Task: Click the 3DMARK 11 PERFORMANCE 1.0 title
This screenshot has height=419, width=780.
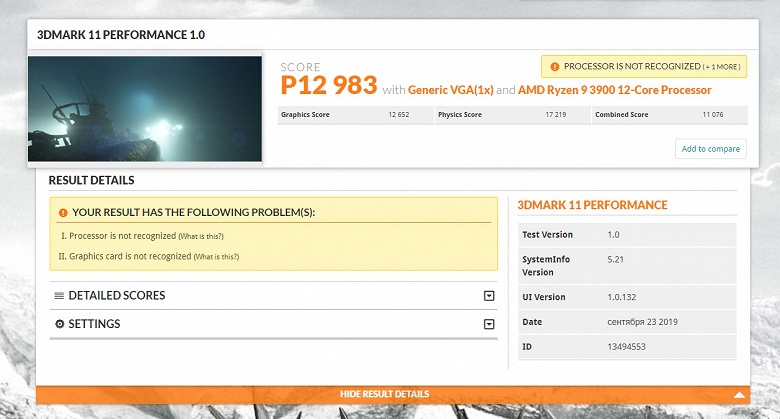Action: tap(121, 35)
